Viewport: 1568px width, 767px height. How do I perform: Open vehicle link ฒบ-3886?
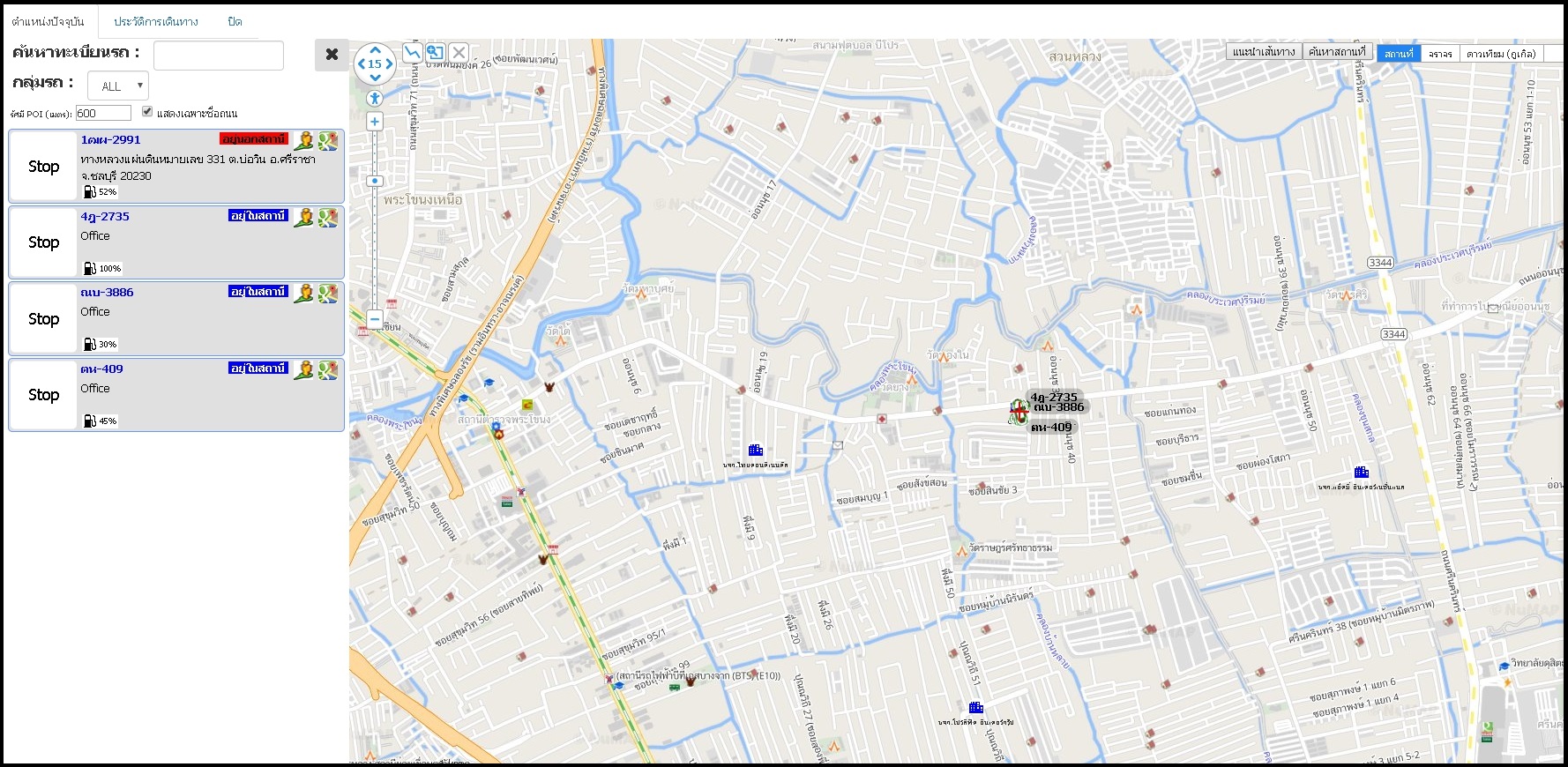point(107,292)
